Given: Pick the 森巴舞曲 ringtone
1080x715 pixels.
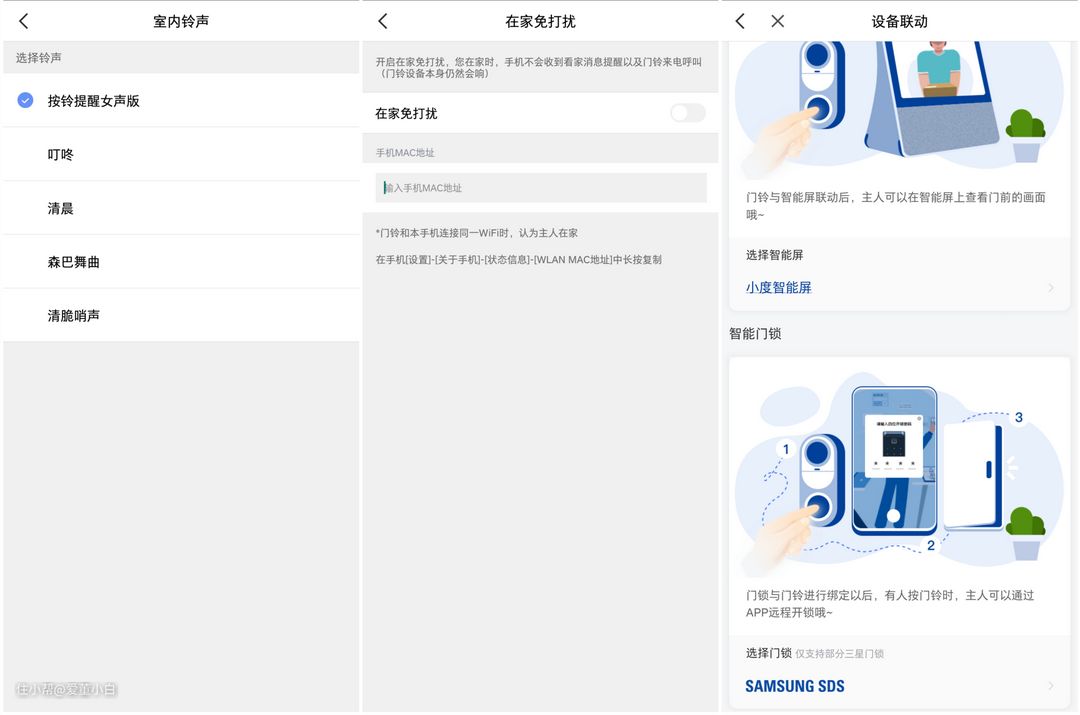Looking at the screenshot, I should 74,262.
